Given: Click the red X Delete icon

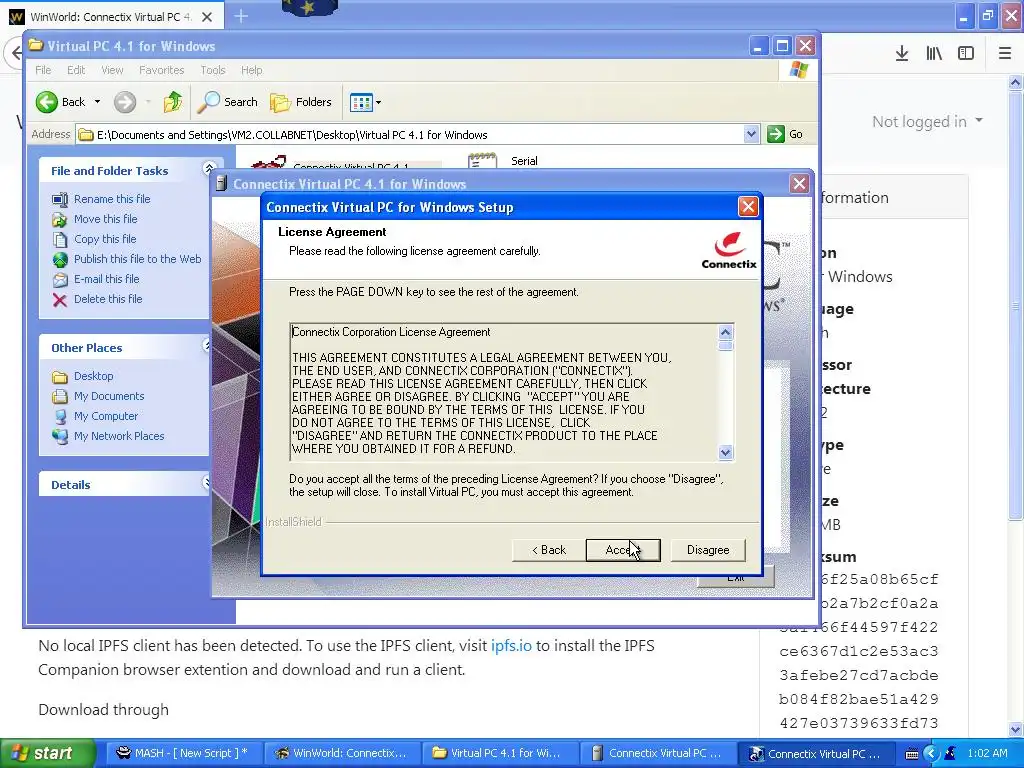Looking at the screenshot, I should [x=60, y=300].
